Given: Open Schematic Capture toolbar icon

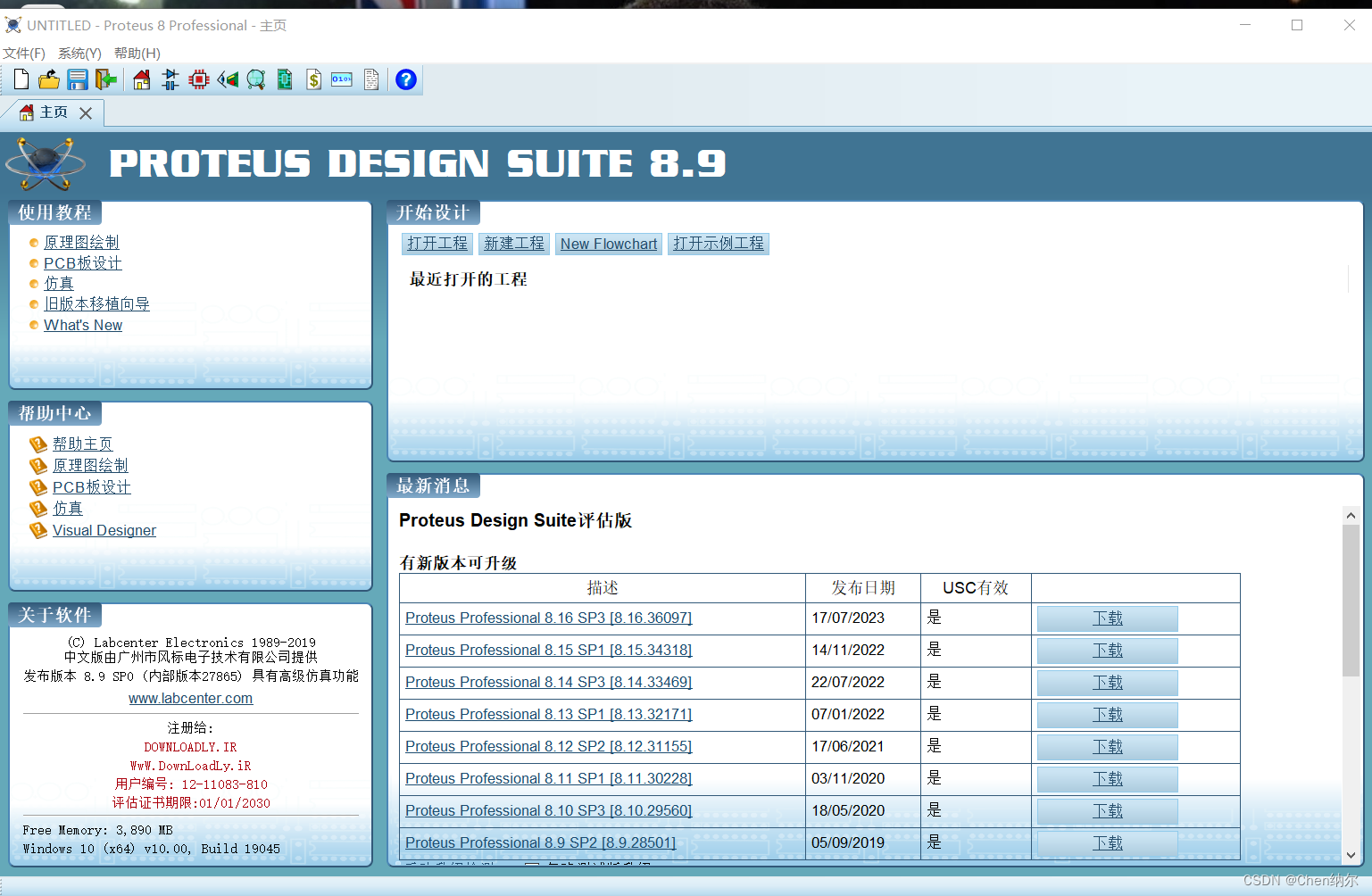Looking at the screenshot, I should pyautogui.click(x=170, y=79).
